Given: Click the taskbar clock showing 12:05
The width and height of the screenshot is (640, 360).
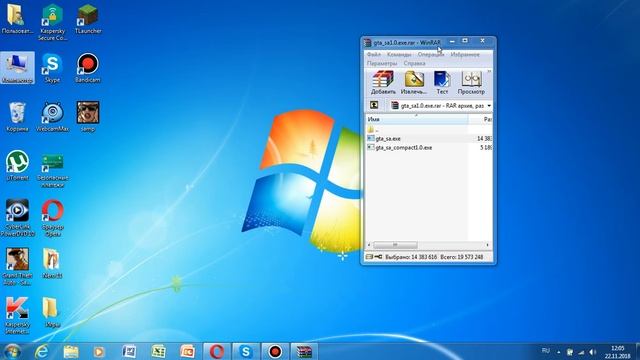Looking at the screenshot, I should click(x=618, y=352).
